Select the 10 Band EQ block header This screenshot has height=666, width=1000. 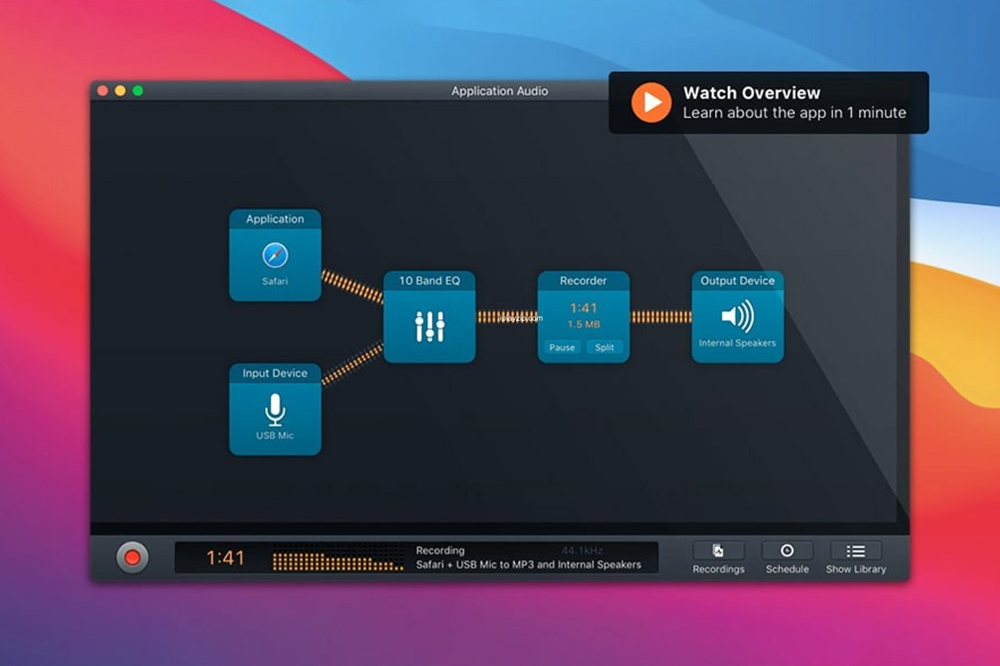(429, 281)
